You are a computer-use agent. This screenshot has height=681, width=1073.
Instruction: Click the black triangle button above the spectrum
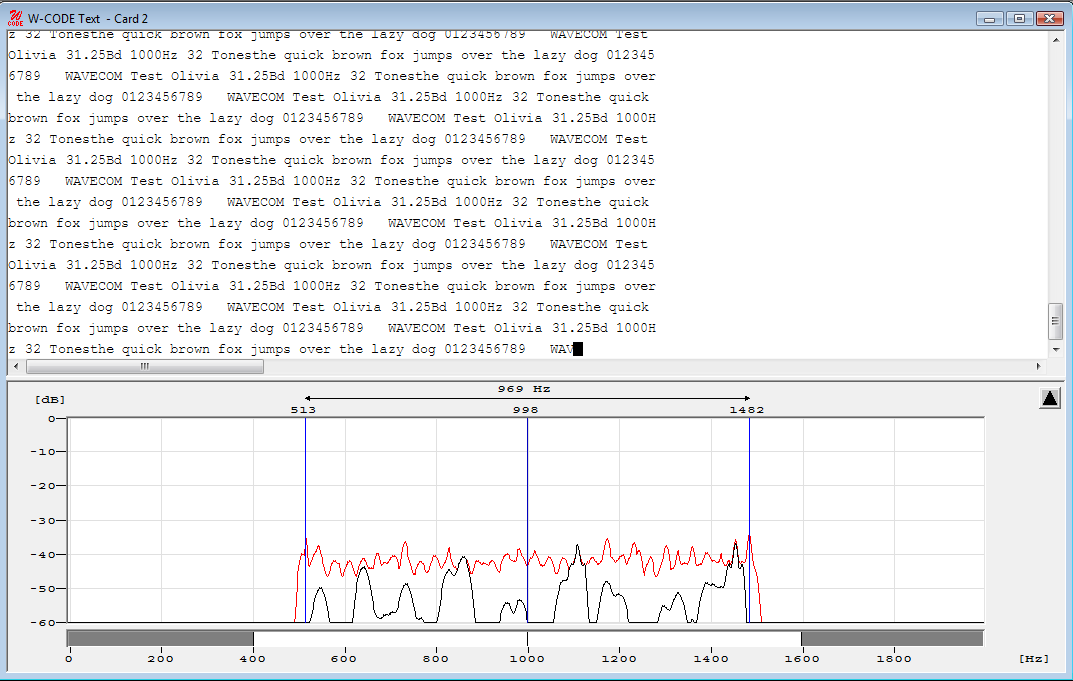coord(1049,398)
